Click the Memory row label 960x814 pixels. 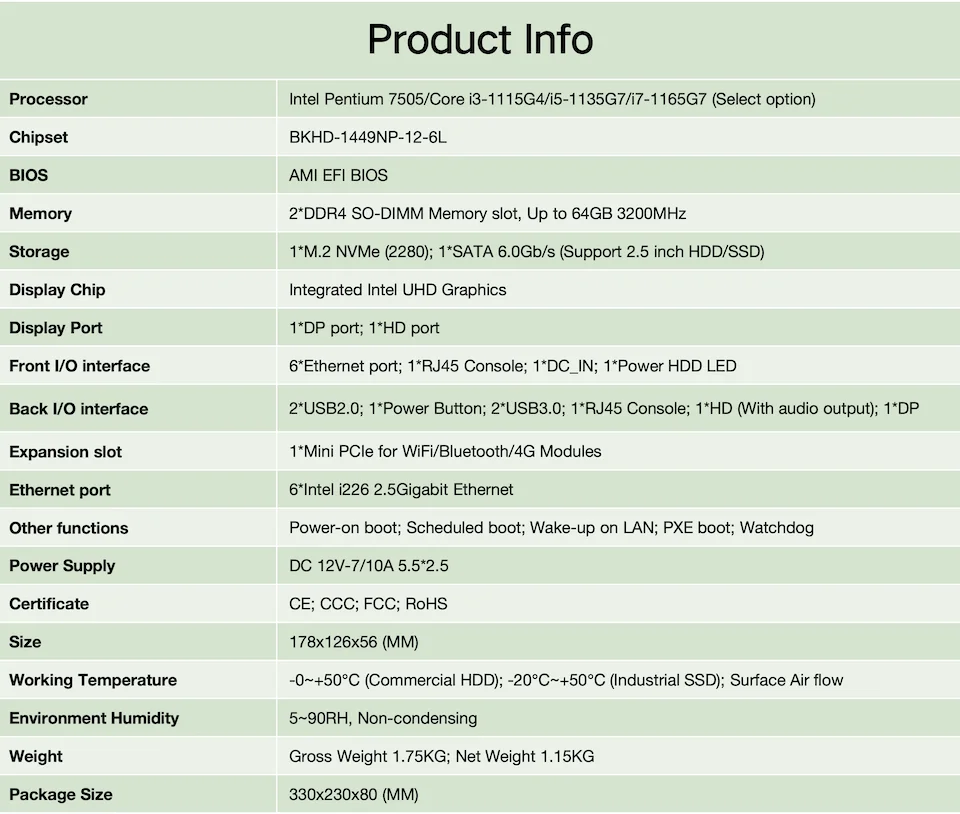pos(40,213)
